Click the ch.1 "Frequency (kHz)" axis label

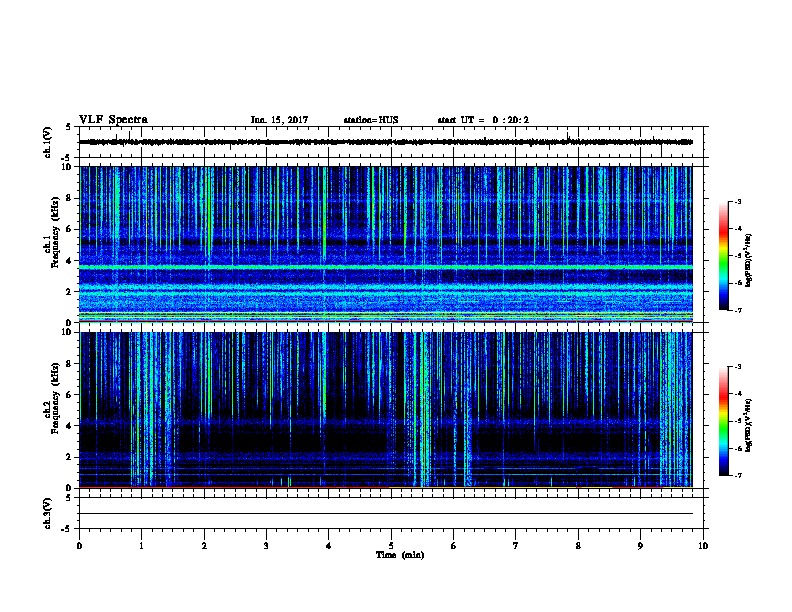click(55, 232)
